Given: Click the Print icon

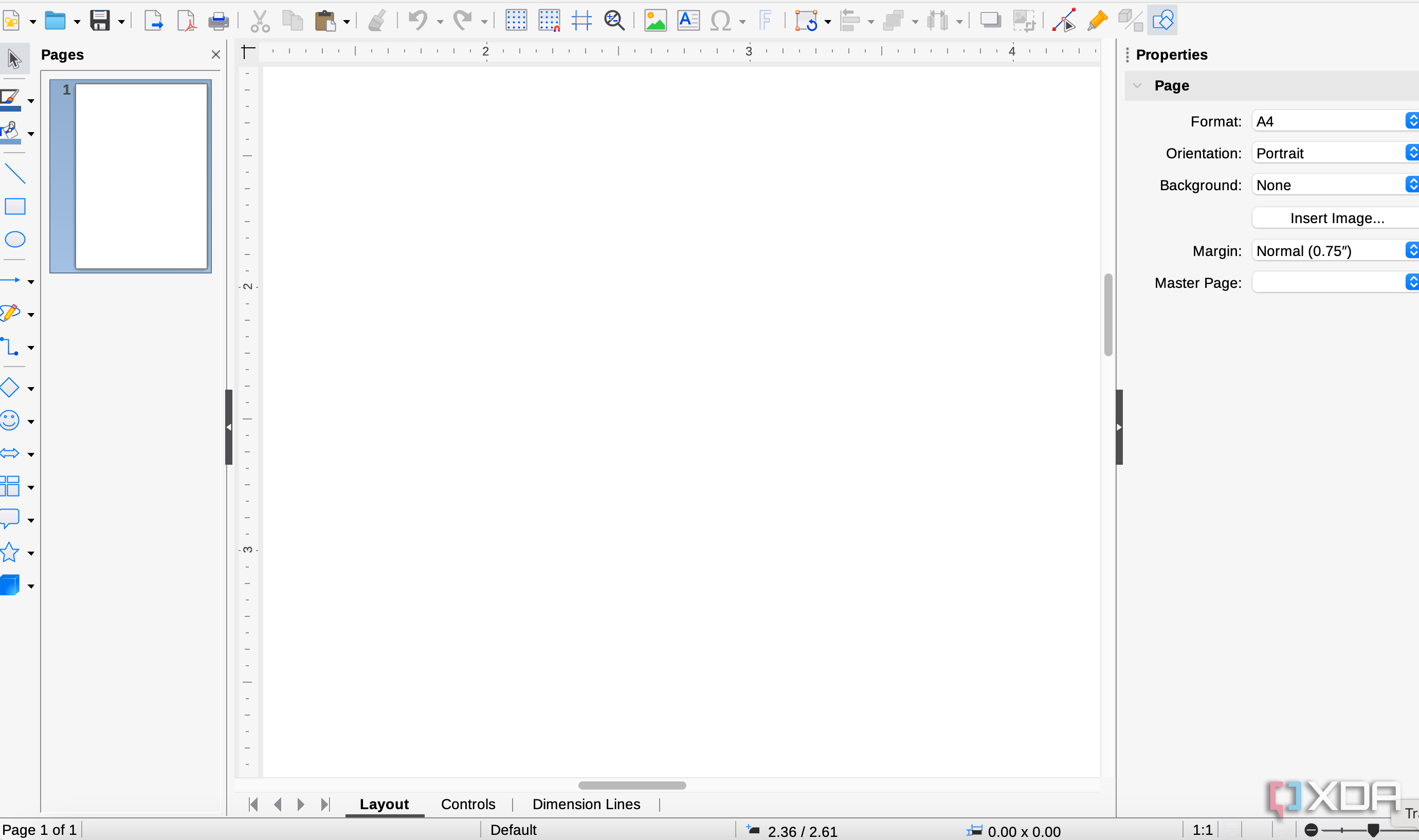Looking at the screenshot, I should (x=219, y=22).
